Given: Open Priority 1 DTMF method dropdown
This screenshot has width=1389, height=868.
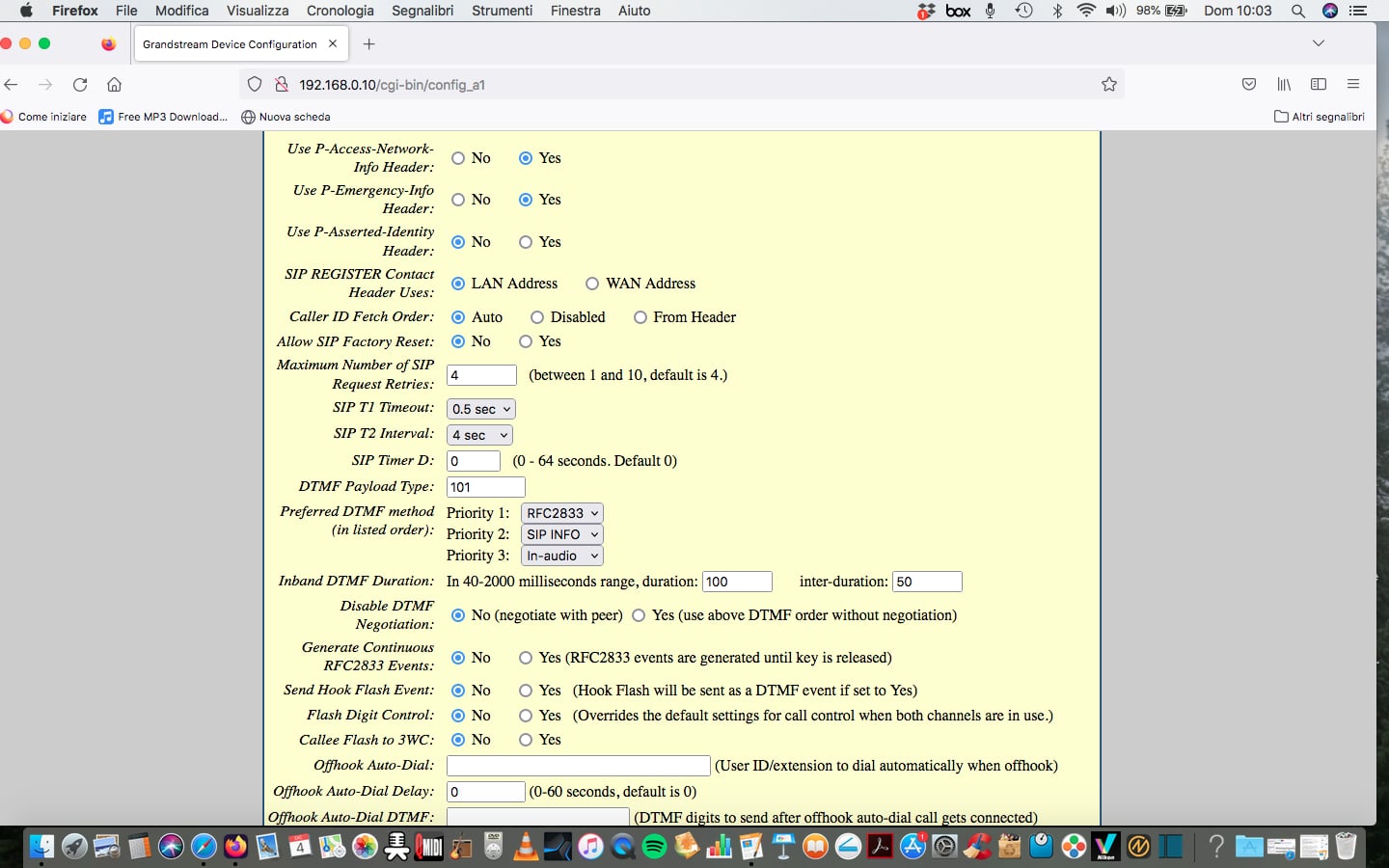Looking at the screenshot, I should pyautogui.click(x=562, y=513).
